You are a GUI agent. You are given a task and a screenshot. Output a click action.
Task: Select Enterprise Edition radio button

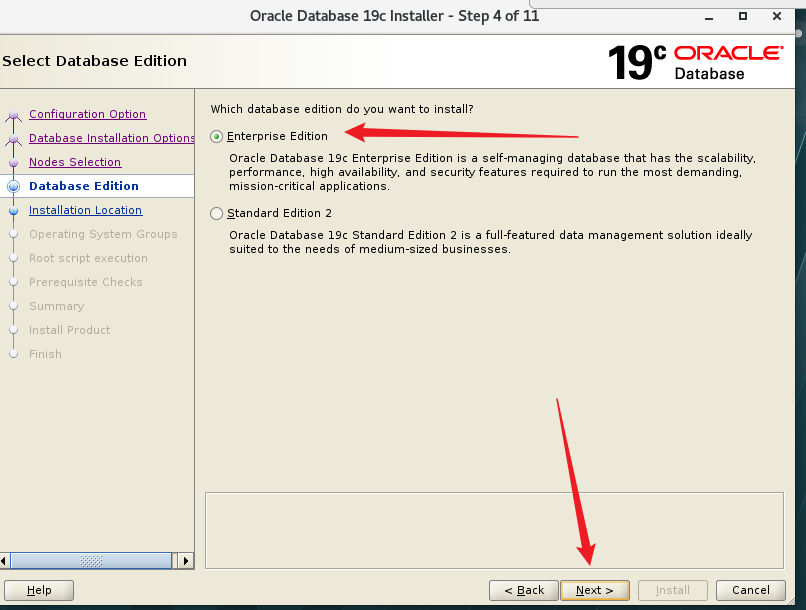(216, 136)
